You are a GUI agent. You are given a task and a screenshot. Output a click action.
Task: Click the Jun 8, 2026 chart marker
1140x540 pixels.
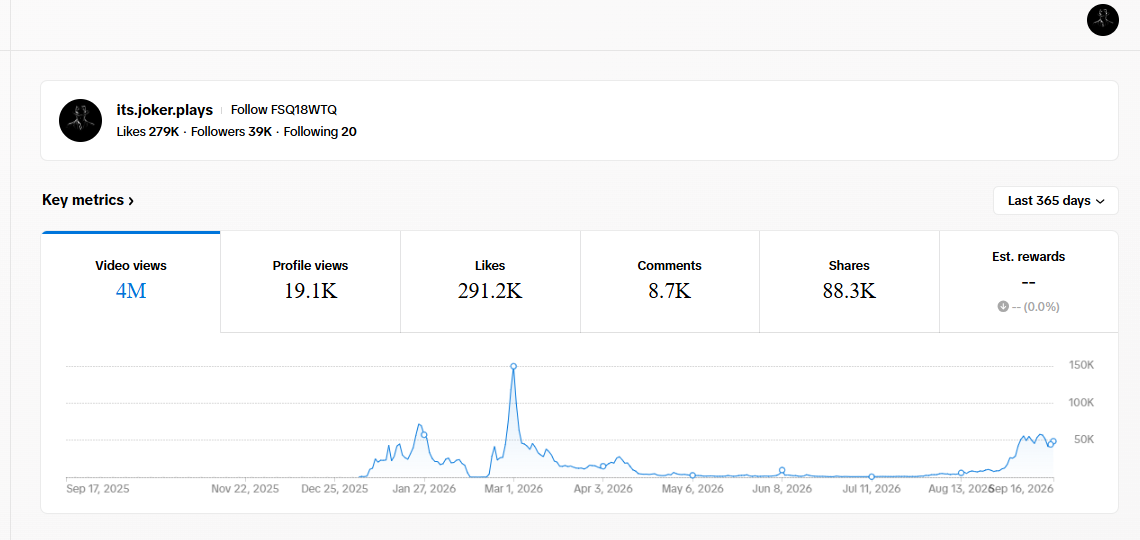782,470
